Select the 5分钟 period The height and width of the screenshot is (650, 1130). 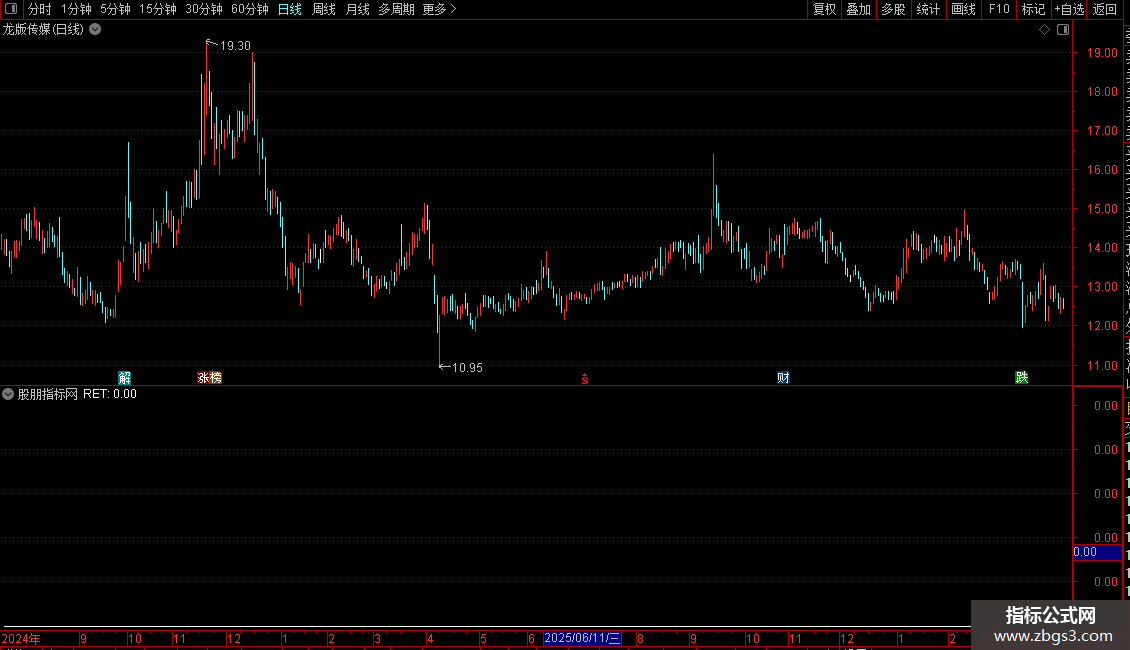[115, 9]
